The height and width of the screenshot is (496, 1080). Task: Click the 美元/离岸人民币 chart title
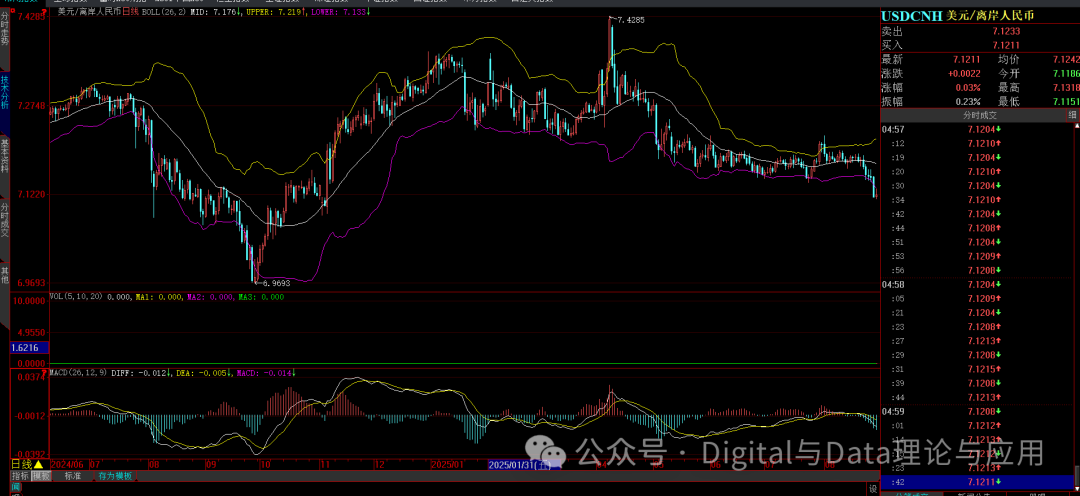click(x=89, y=12)
